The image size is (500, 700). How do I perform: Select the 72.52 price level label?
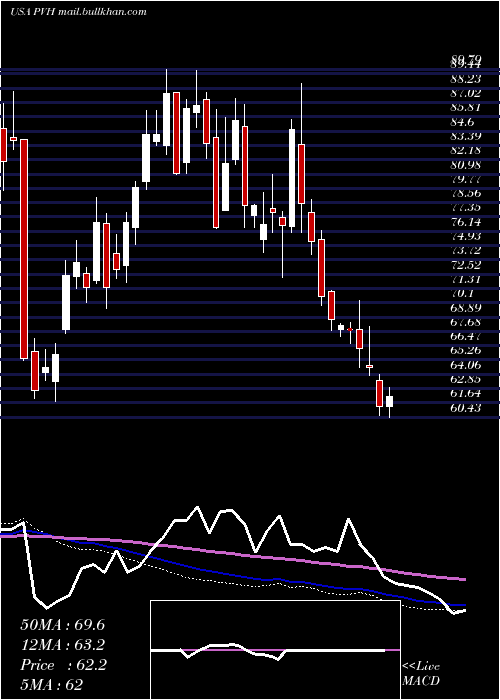click(x=466, y=265)
